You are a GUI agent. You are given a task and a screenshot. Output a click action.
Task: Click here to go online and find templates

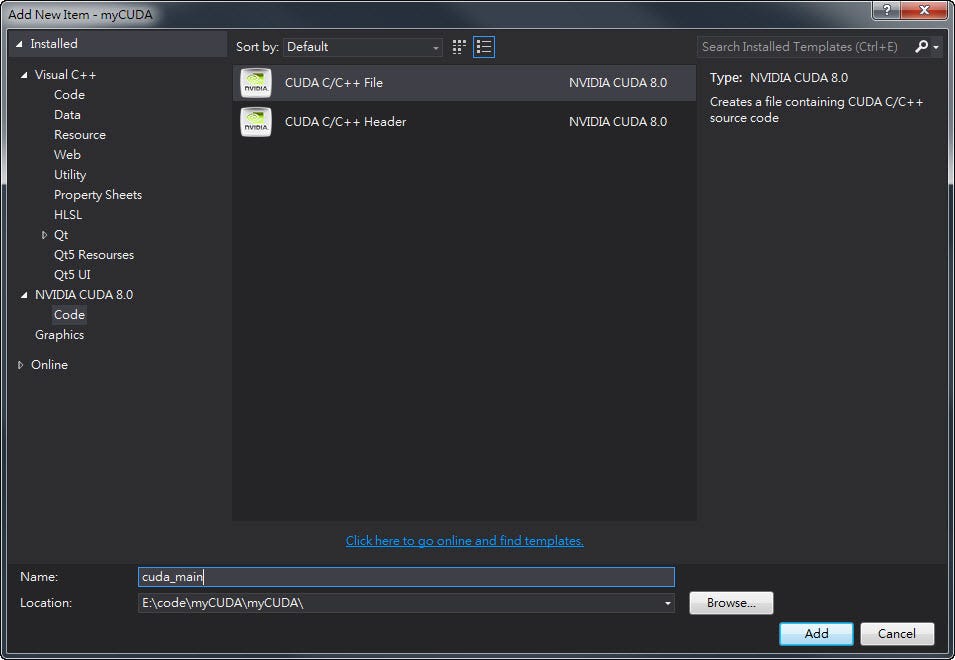coord(464,540)
